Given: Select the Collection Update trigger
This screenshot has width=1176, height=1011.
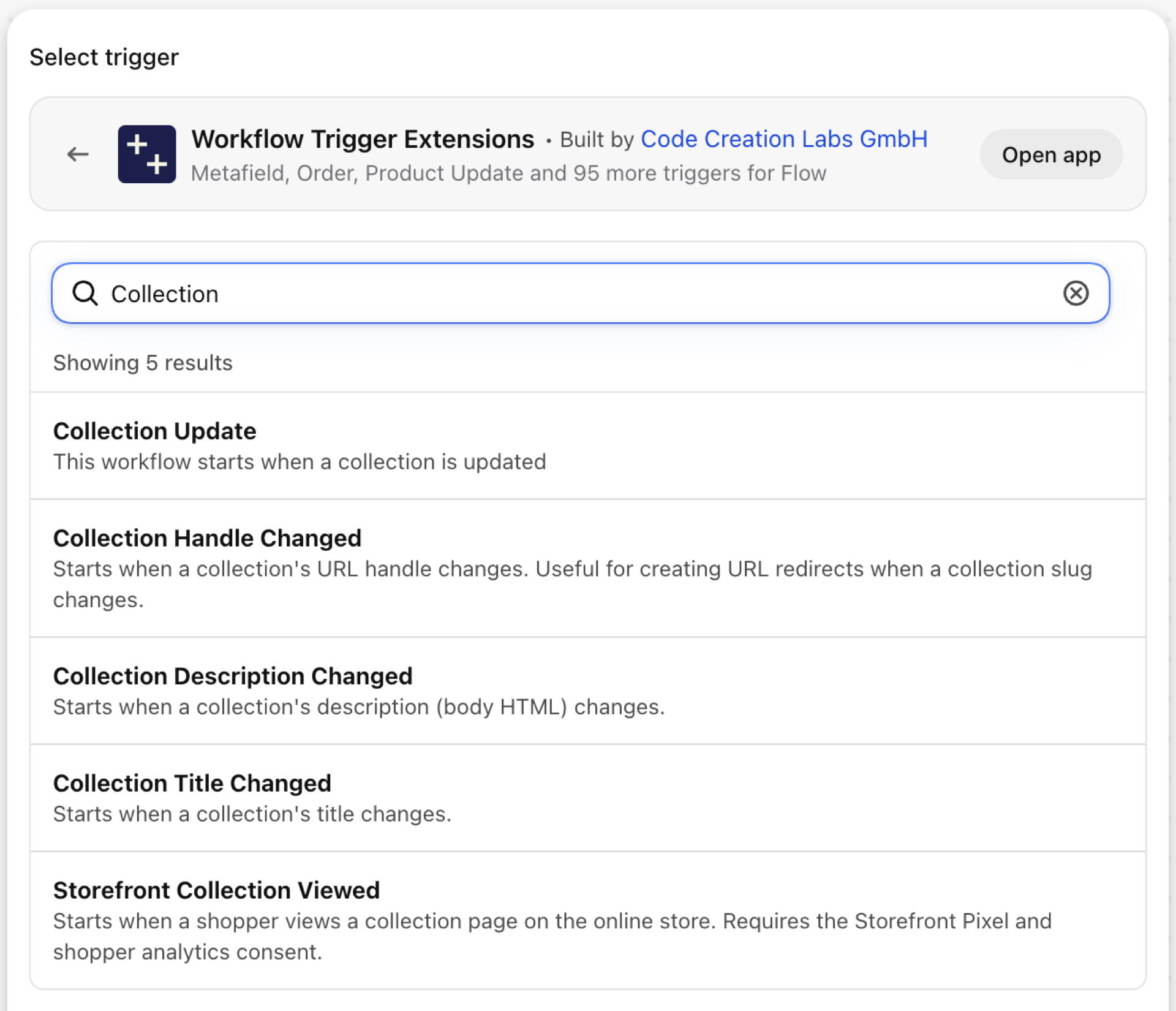Looking at the screenshot, I should pyautogui.click(x=588, y=446).
